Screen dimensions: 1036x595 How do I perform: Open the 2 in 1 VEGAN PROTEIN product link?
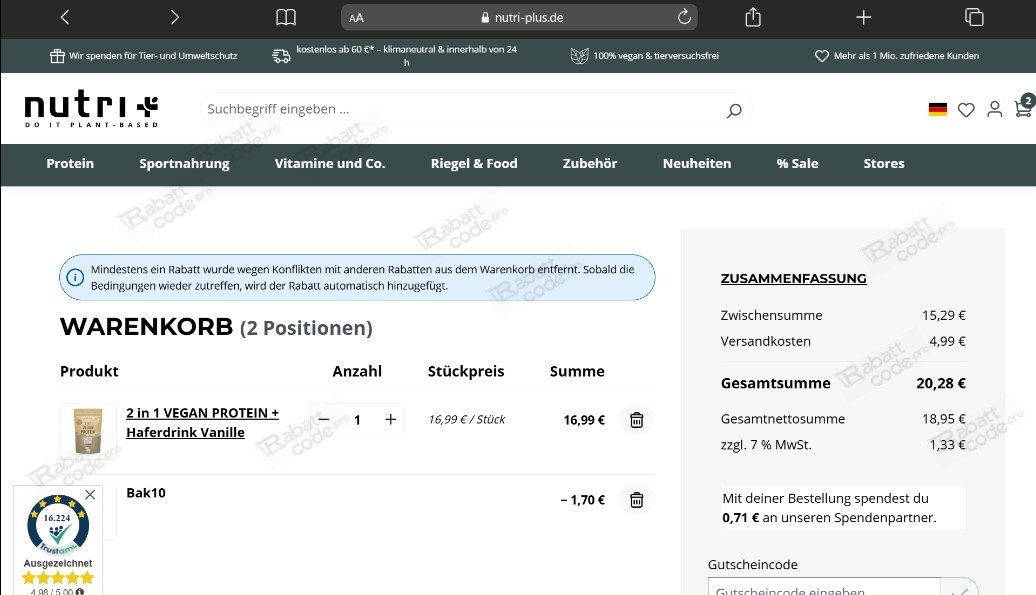pos(202,423)
